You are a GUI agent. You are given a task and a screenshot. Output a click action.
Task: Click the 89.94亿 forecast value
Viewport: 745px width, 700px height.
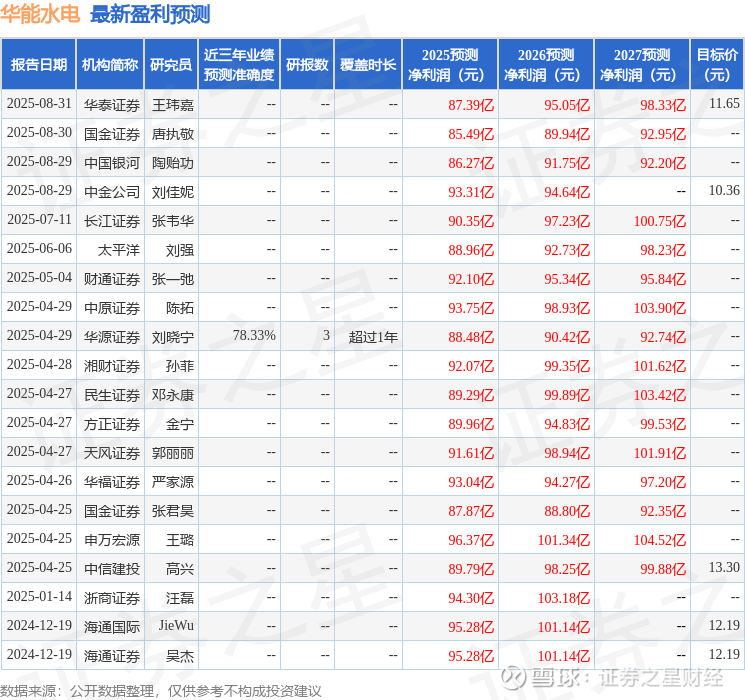pos(567,134)
